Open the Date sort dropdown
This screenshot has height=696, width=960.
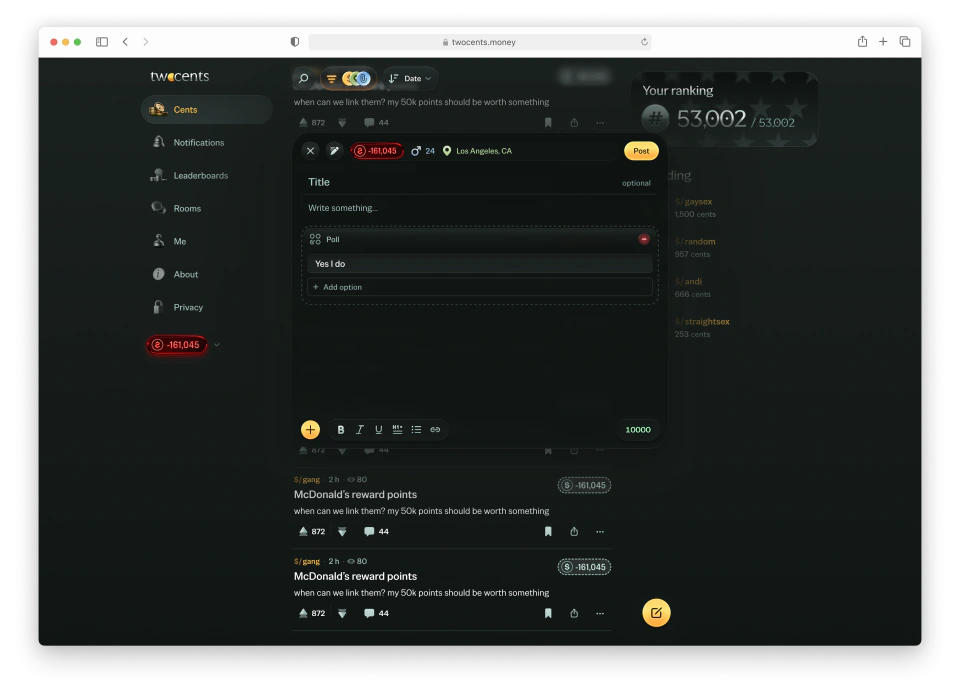point(408,77)
